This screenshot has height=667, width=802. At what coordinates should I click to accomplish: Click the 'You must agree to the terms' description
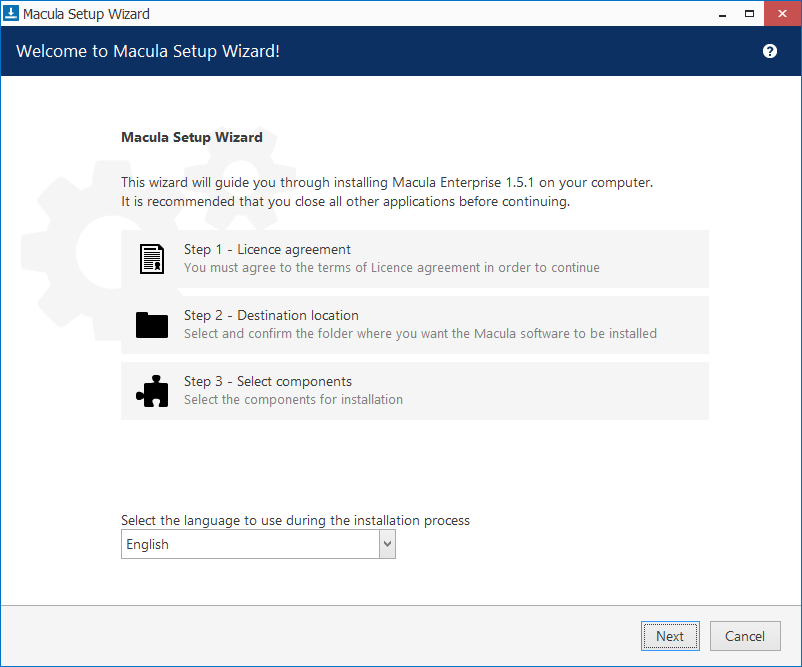pyautogui.click(x=392, y=268)
